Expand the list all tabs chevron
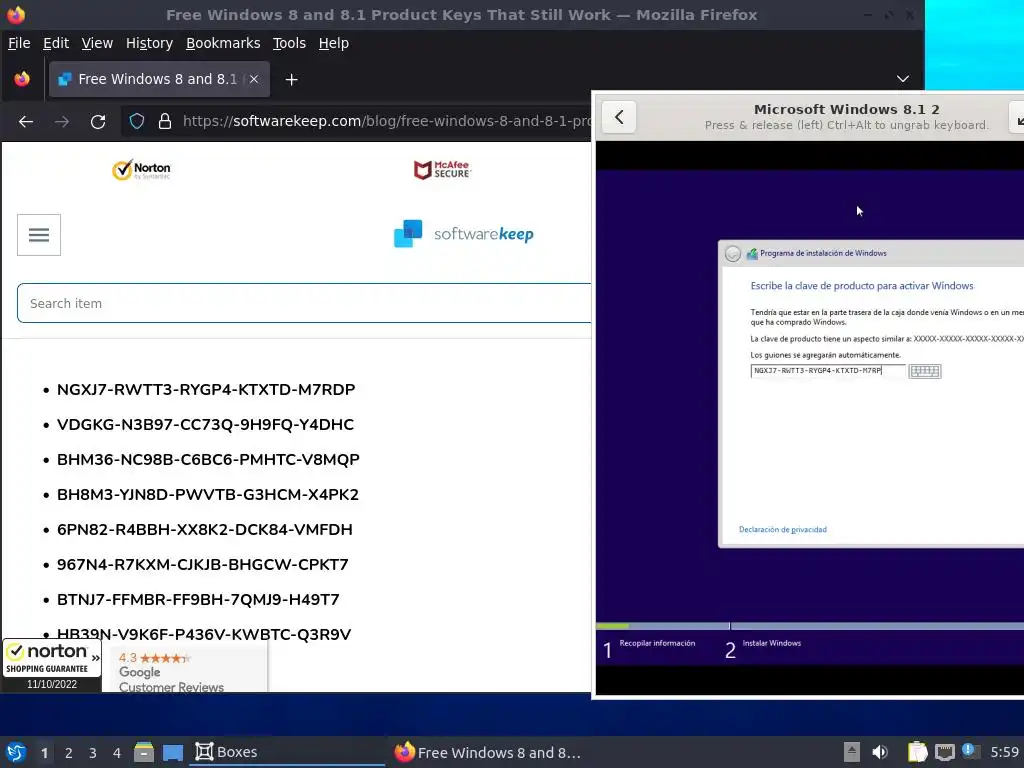 [903, 79]
